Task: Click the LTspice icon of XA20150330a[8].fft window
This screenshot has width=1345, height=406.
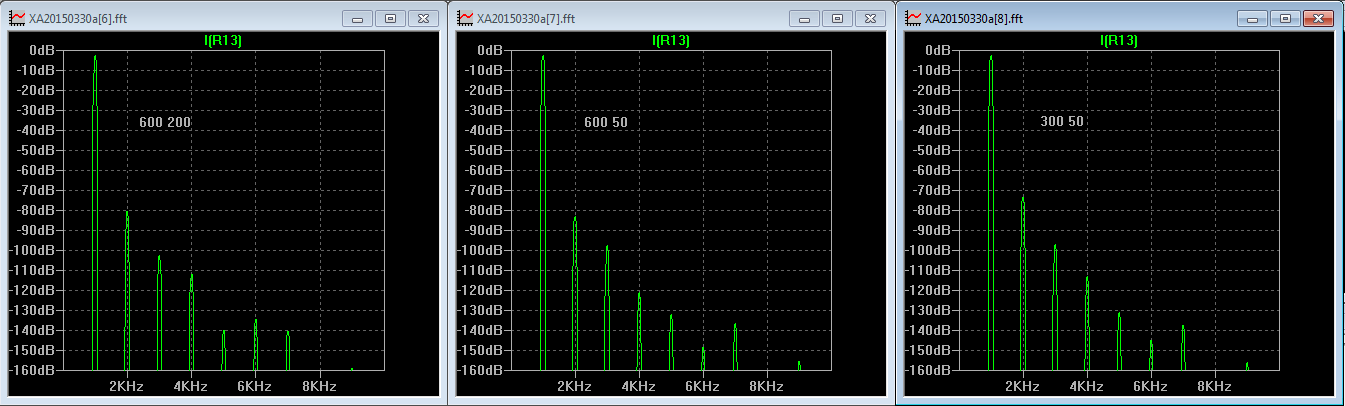Action: (x=913, y=18)
